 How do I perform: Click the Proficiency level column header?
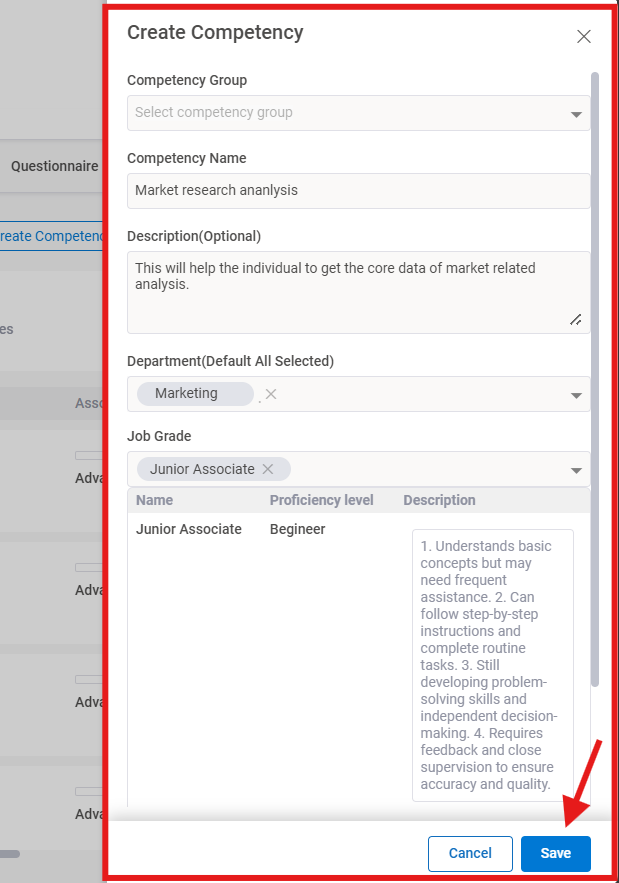click(x=321, y=500)
